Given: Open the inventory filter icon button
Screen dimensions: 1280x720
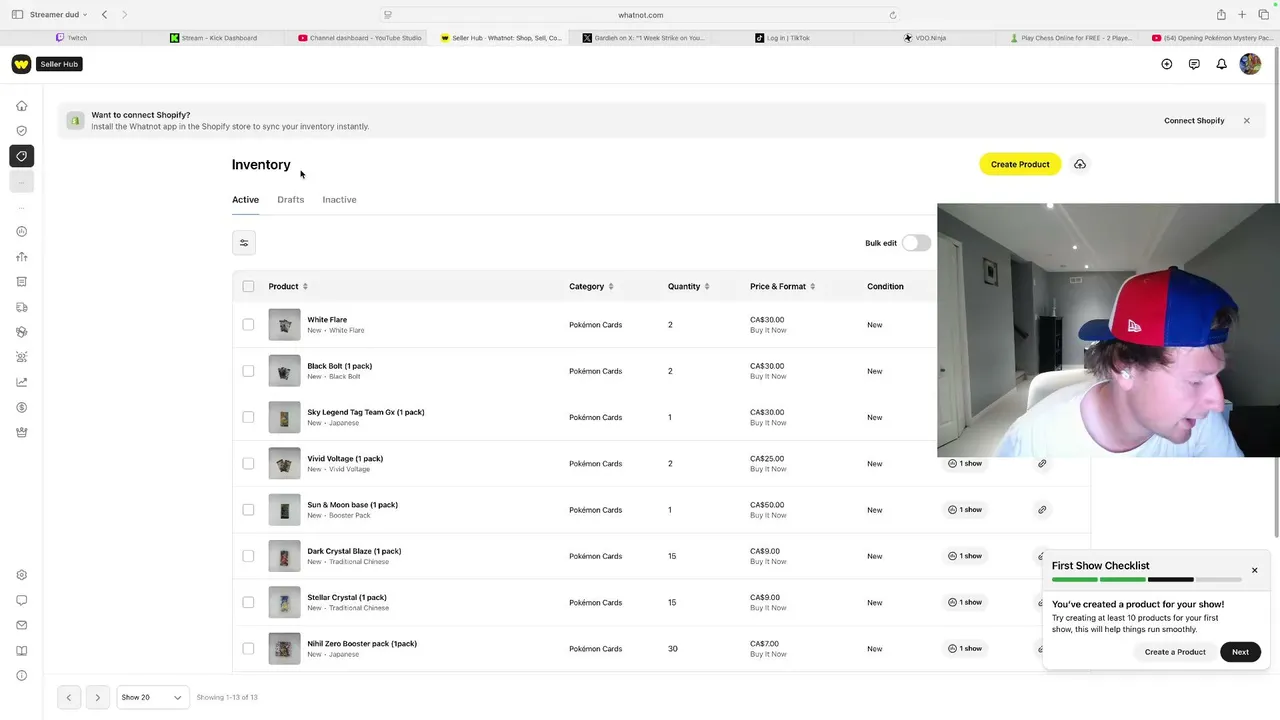Looking at the screenshot, I should pos(244,243).
